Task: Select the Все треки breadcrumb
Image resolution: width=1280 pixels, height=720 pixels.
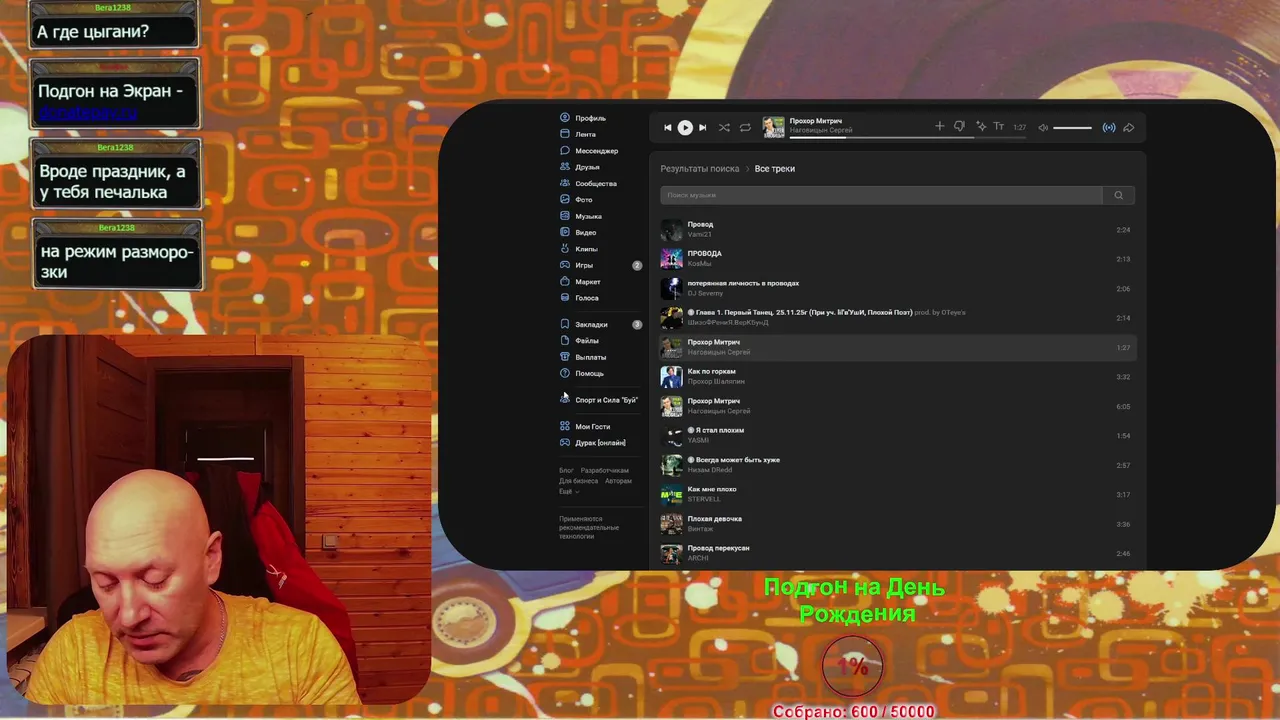Action: pos(775,169)
